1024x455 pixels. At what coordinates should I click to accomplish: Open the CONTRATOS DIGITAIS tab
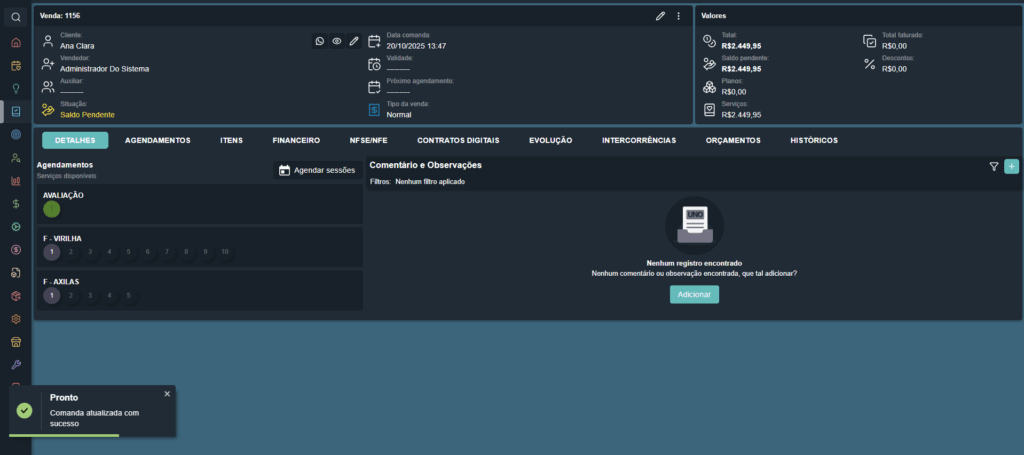[458, 140]
